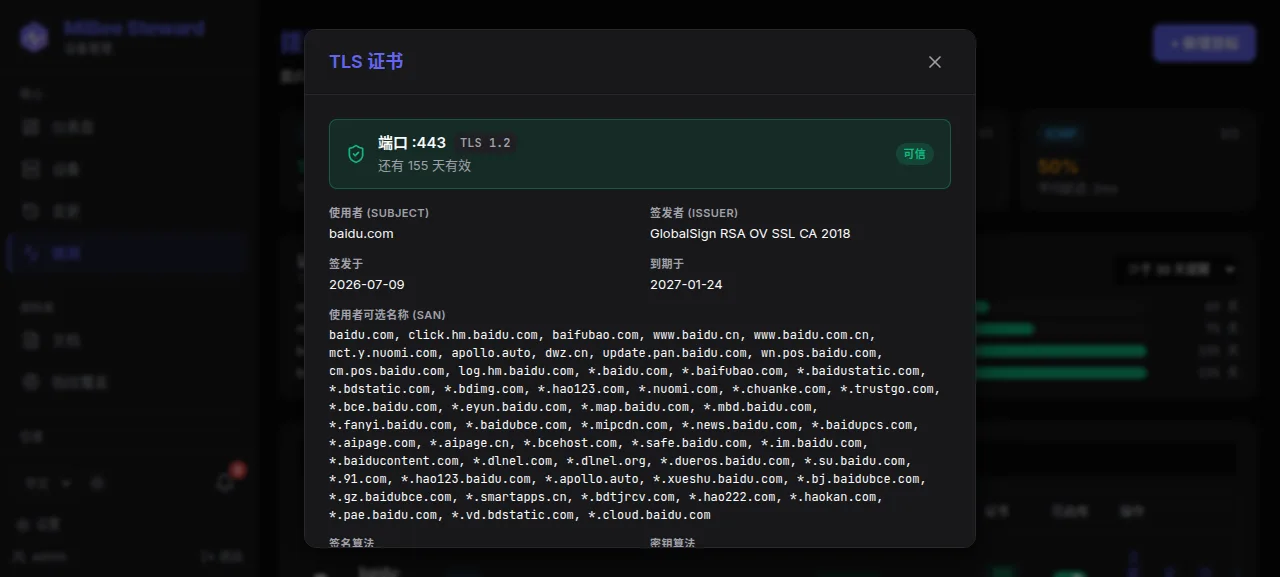Image resolution: width=1280 pixels, height=577 pixels.
Task: Select the subject value baidu.com under 使用者
Action: [x=361, y=234]
